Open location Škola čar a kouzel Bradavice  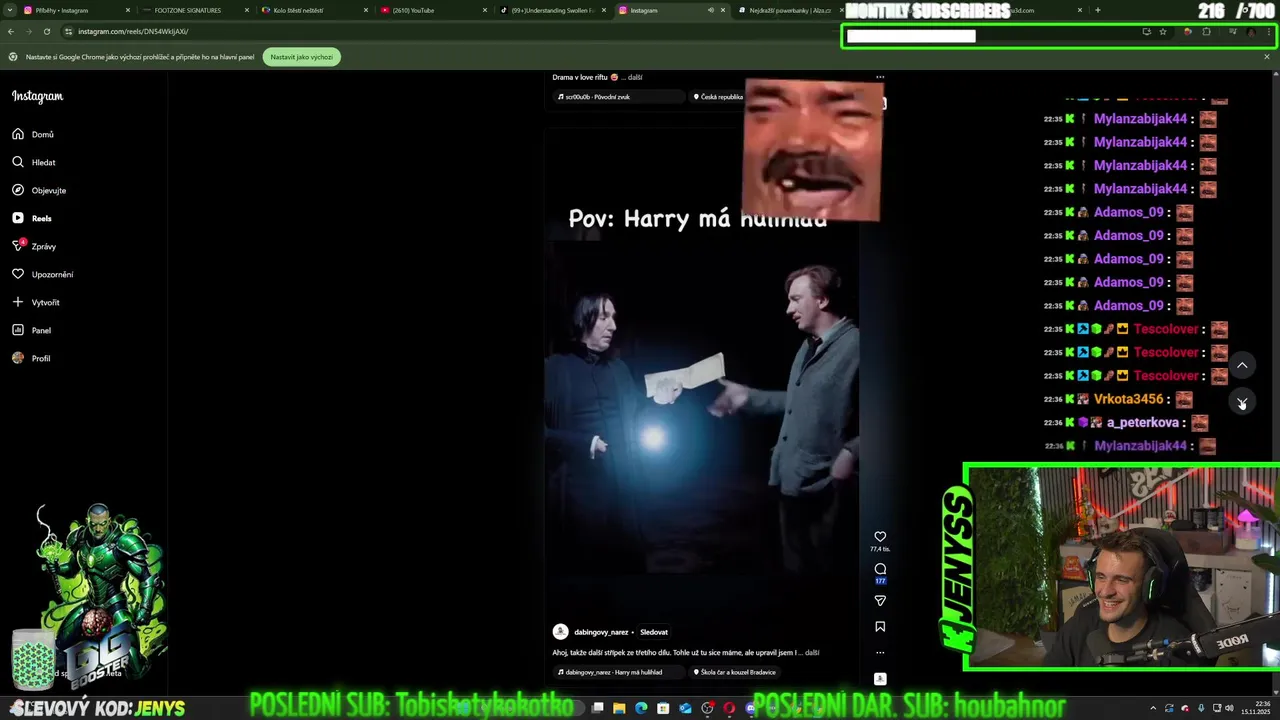pos(735,672)
